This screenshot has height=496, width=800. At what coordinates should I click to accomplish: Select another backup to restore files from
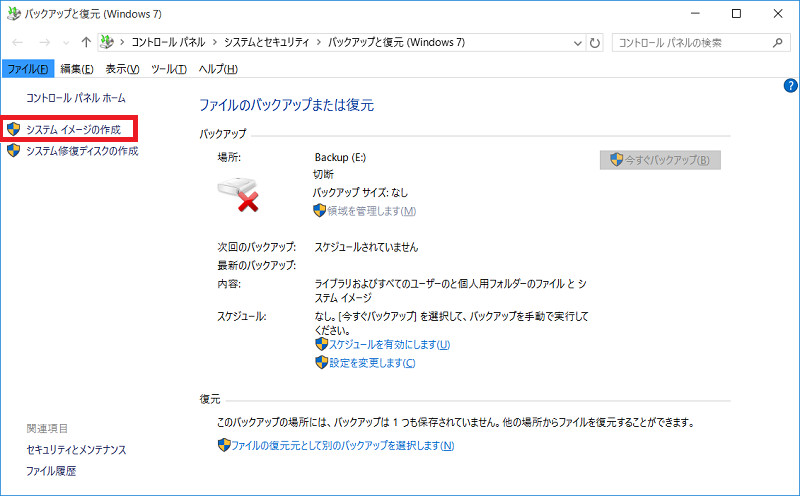point(342,446)
